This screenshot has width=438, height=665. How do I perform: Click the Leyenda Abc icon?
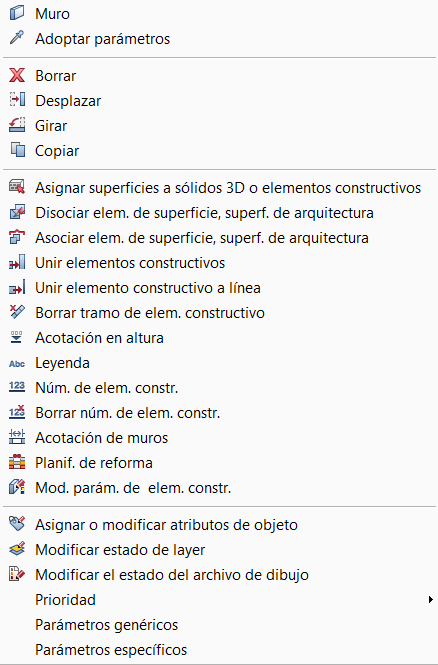pyautogui.click(x=17, y=363)
